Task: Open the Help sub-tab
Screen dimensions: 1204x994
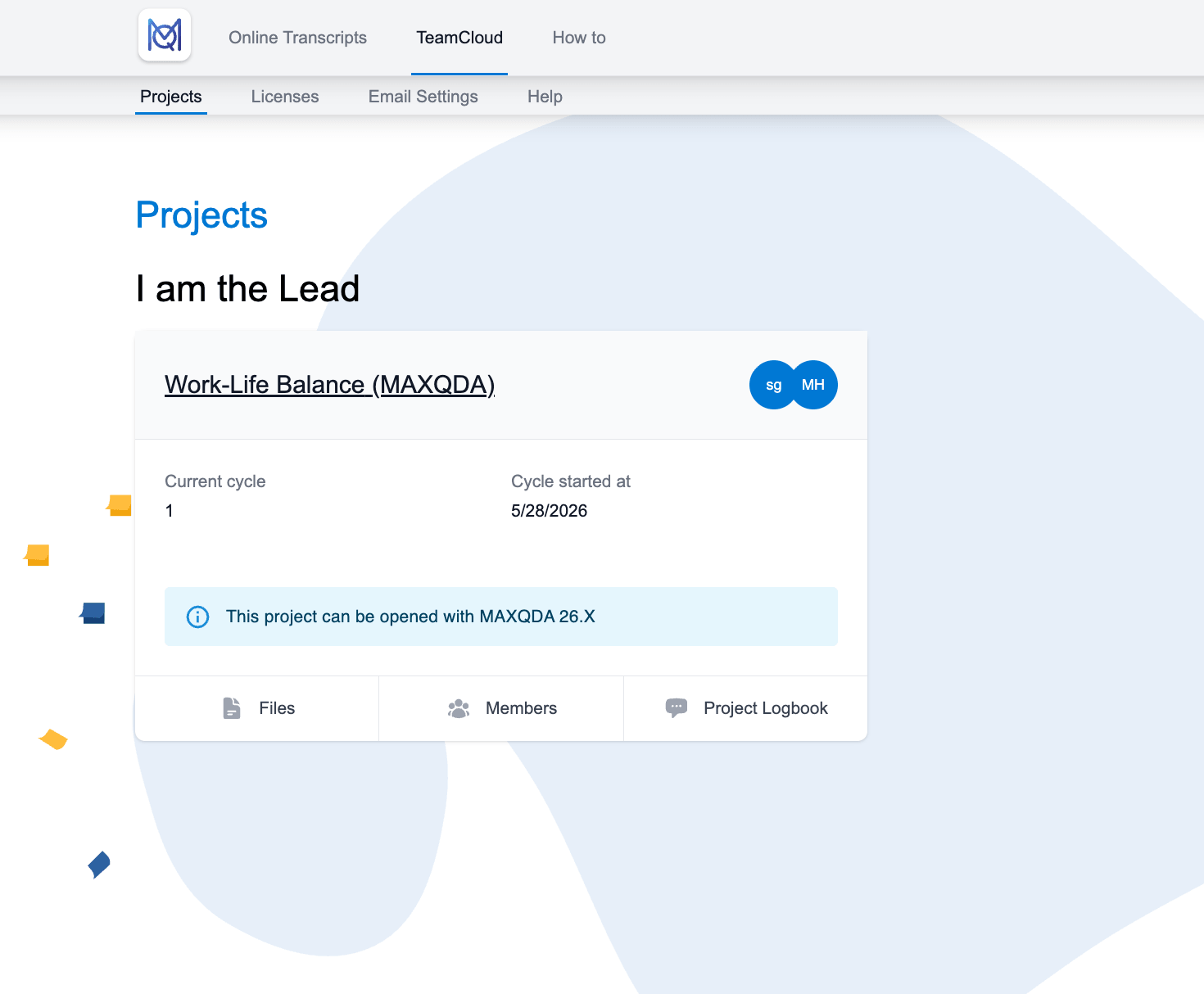Action: pyautogui.click(x=545, y=97)
